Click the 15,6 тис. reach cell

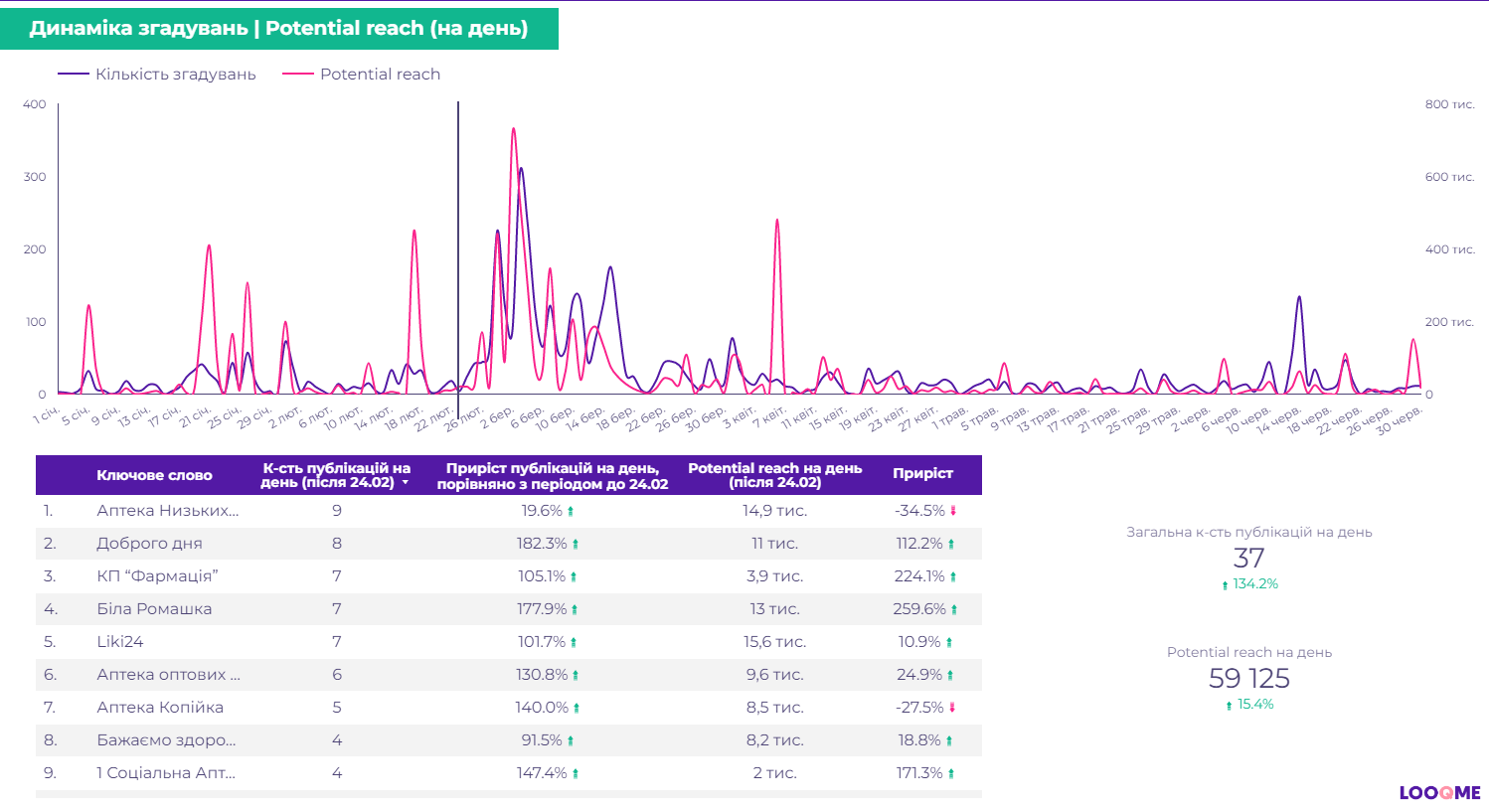point(774,642)
